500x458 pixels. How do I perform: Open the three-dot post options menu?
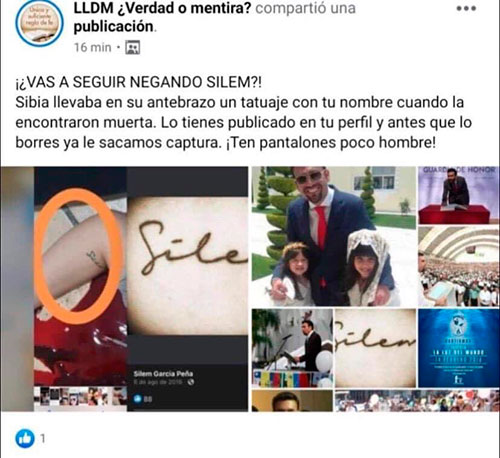pyautogui.click(x=466, y=9)
